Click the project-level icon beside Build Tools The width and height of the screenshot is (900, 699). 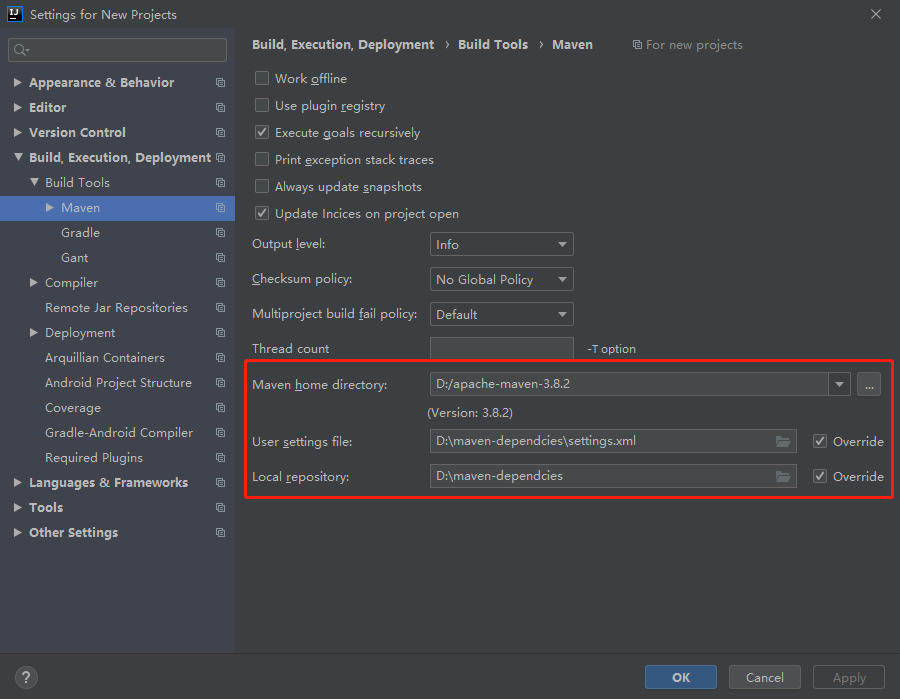click(x=220, y=182)
